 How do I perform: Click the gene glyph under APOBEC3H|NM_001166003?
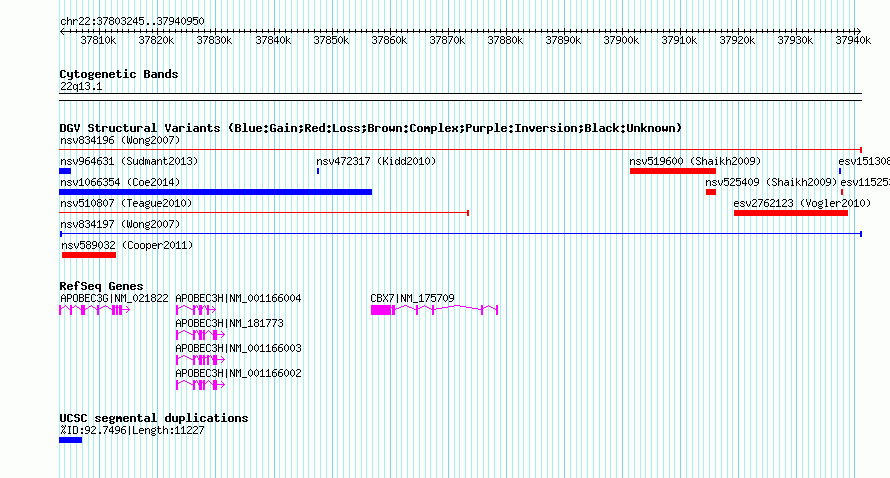click(x=200, y=360)
